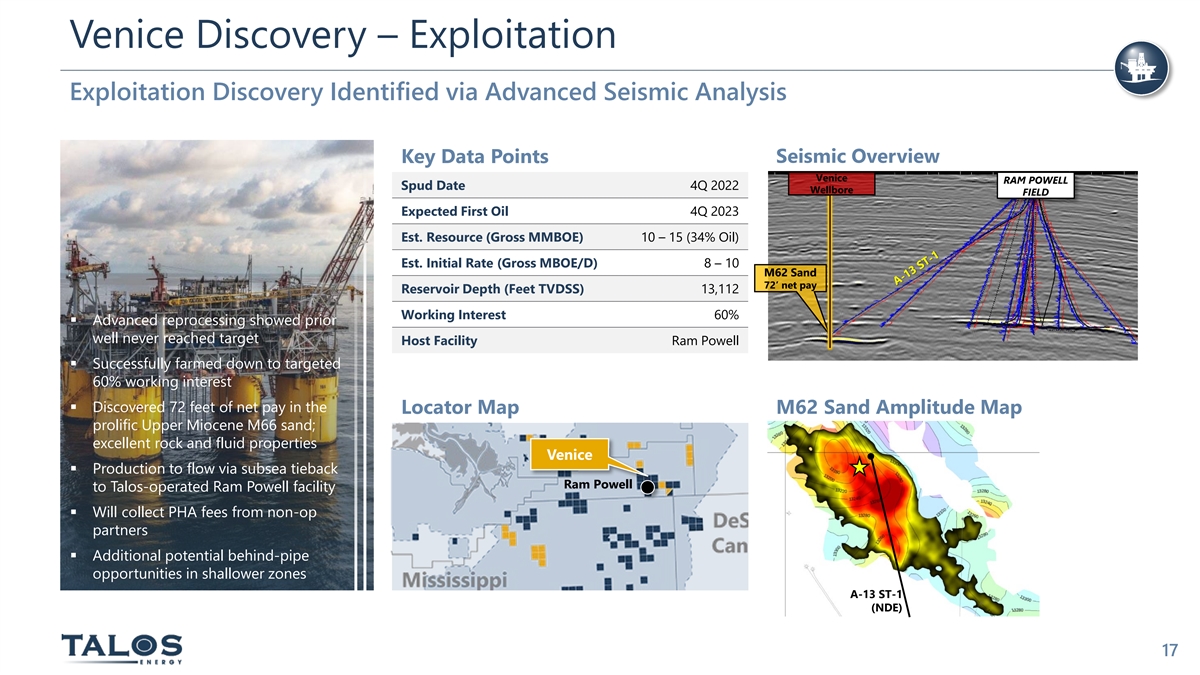Click the oil rig logo icon
1200x675 pixels.
click(x=1142, y=70)
